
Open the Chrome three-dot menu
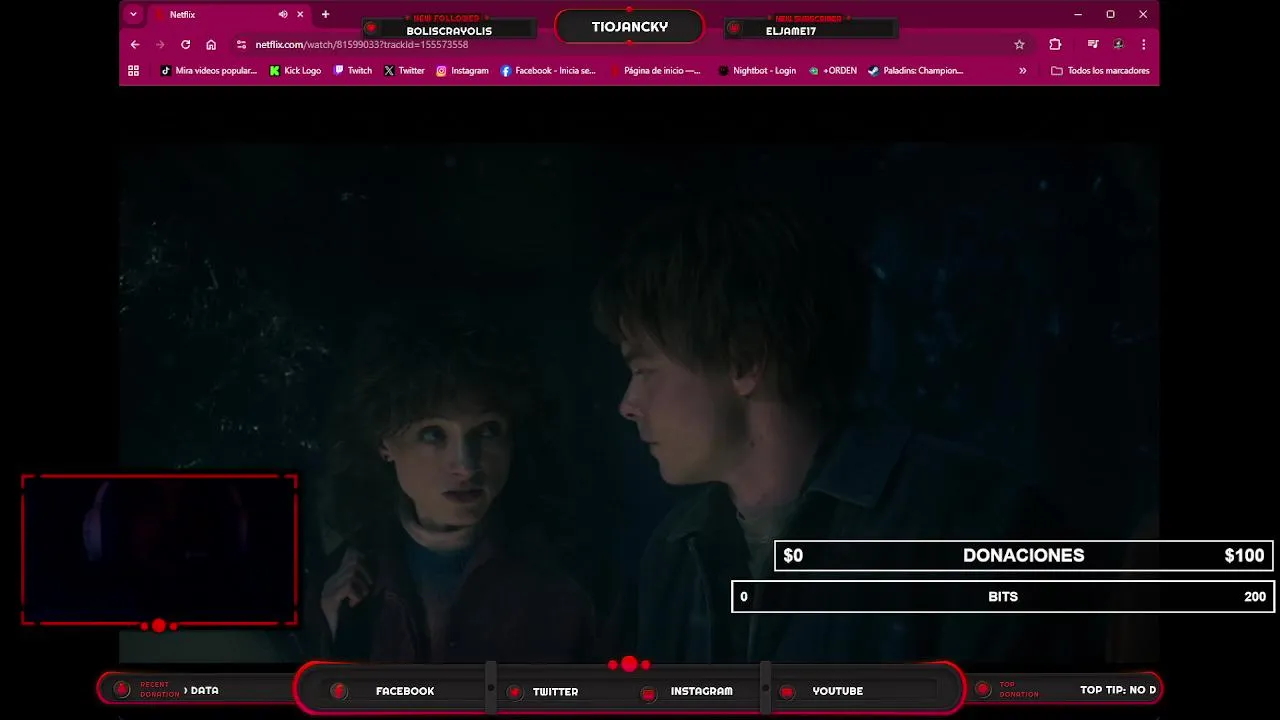coord(1143,44)
